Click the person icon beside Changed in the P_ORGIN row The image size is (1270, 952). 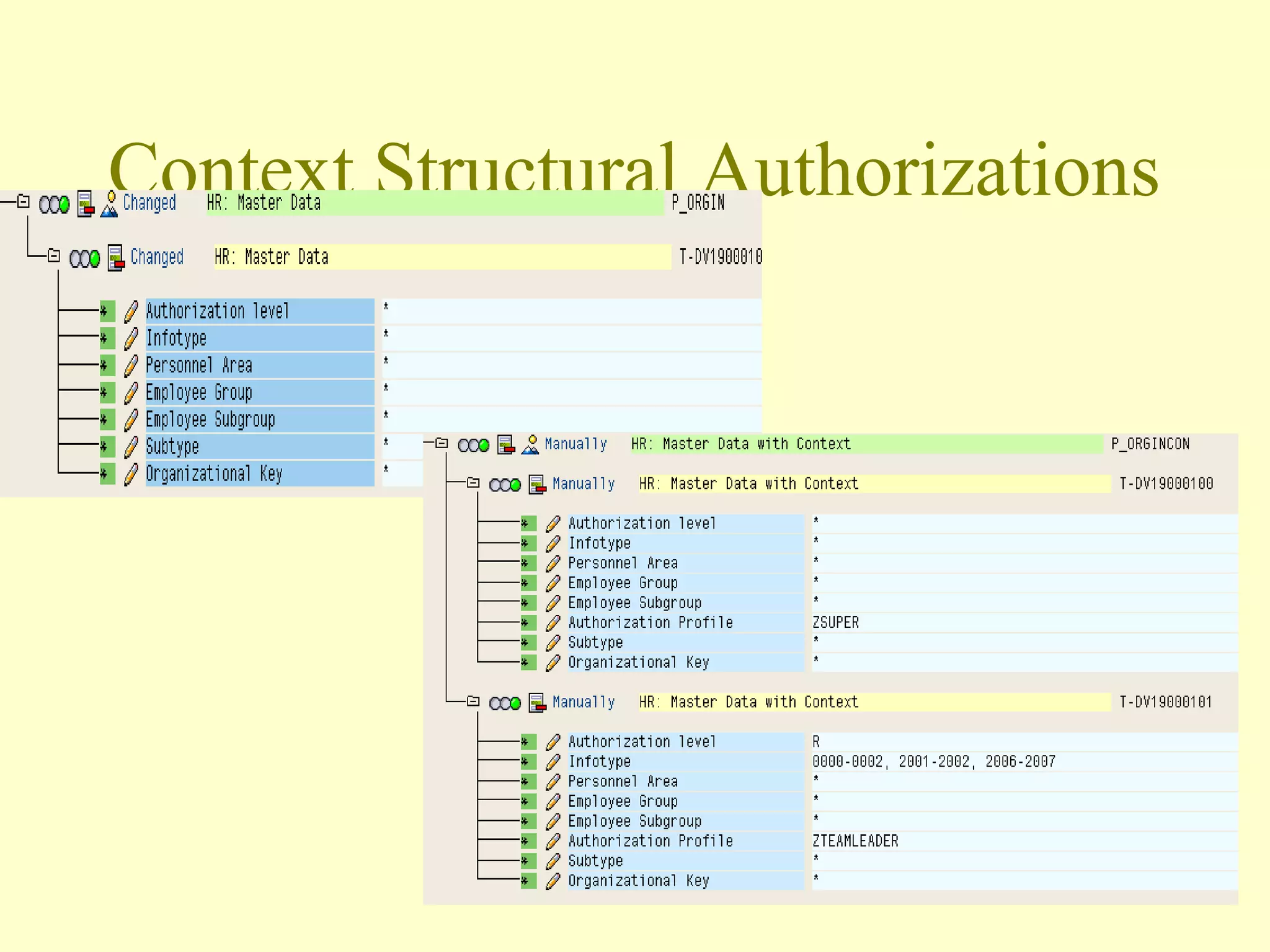[x=109, y=204]
